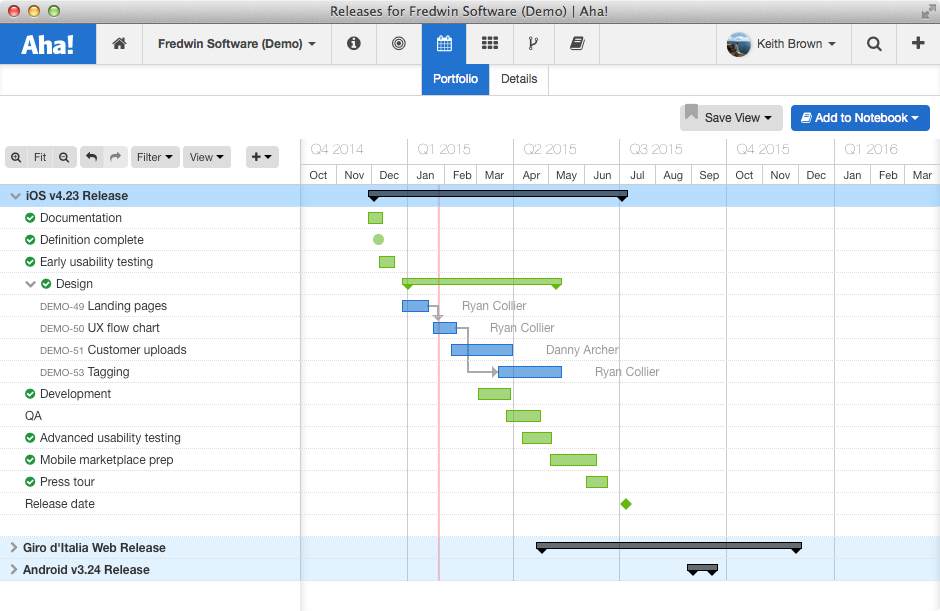Select the Features grid icon
Viewport: 940px width, 611px height.
(489, 44)
